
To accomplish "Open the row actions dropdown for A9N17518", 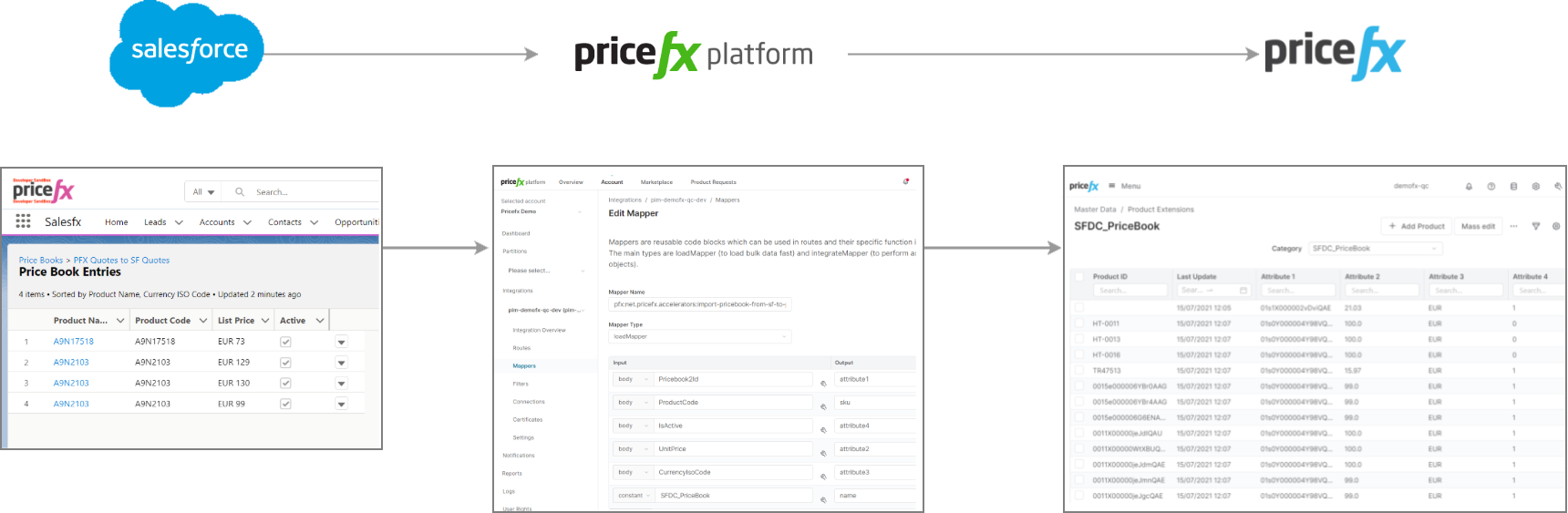I will [342, 342].
